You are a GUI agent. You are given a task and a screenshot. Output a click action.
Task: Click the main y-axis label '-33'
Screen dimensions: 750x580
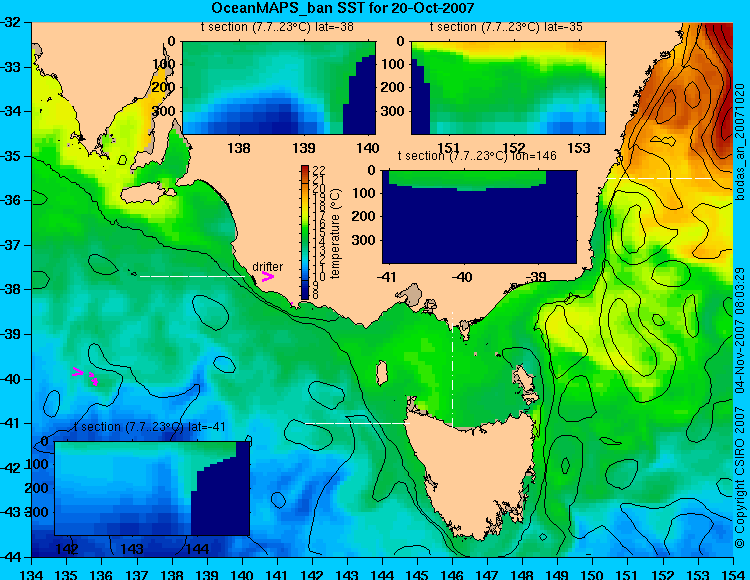[x=10, y=67]
